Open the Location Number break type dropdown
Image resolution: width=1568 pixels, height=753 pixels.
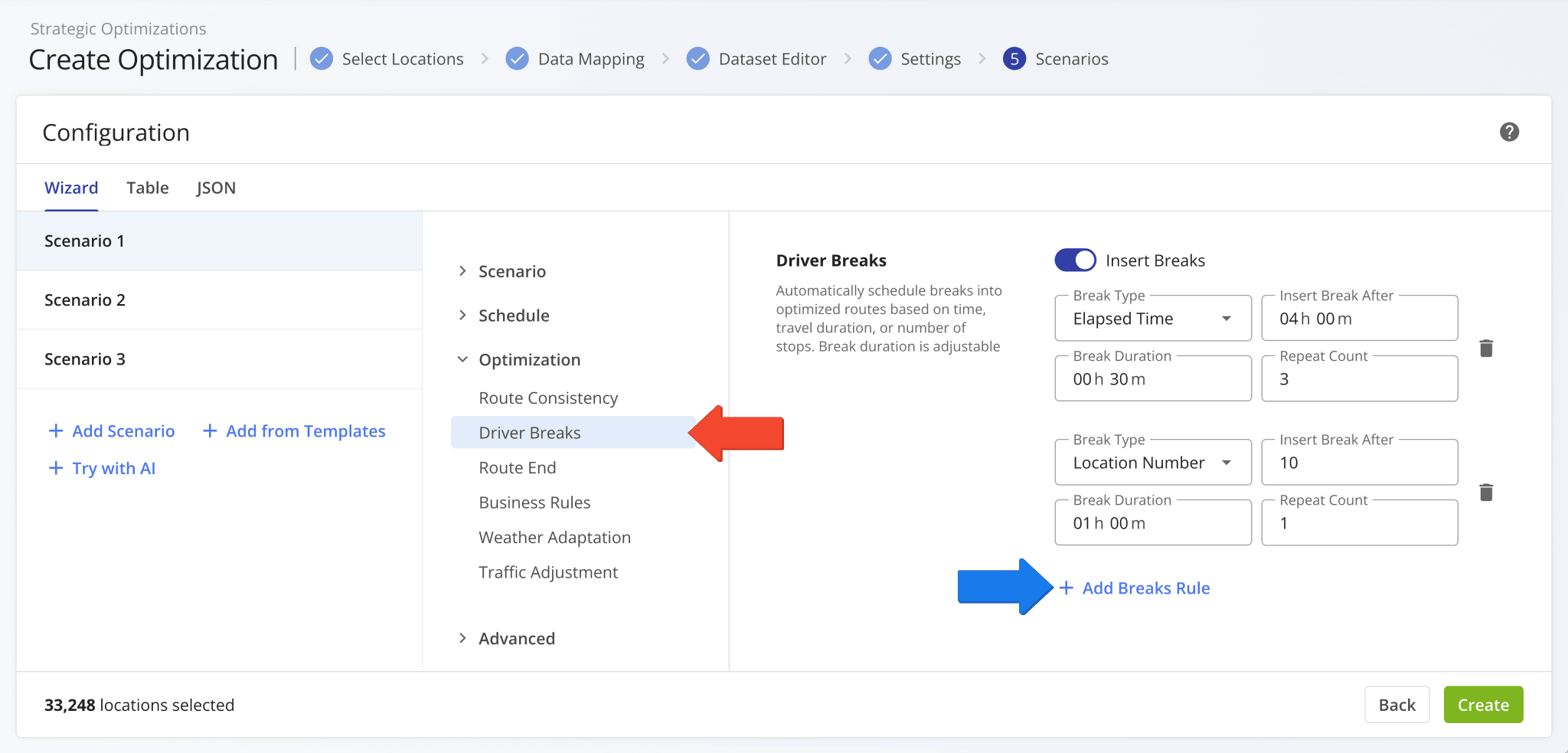[x=1152, y=463]
